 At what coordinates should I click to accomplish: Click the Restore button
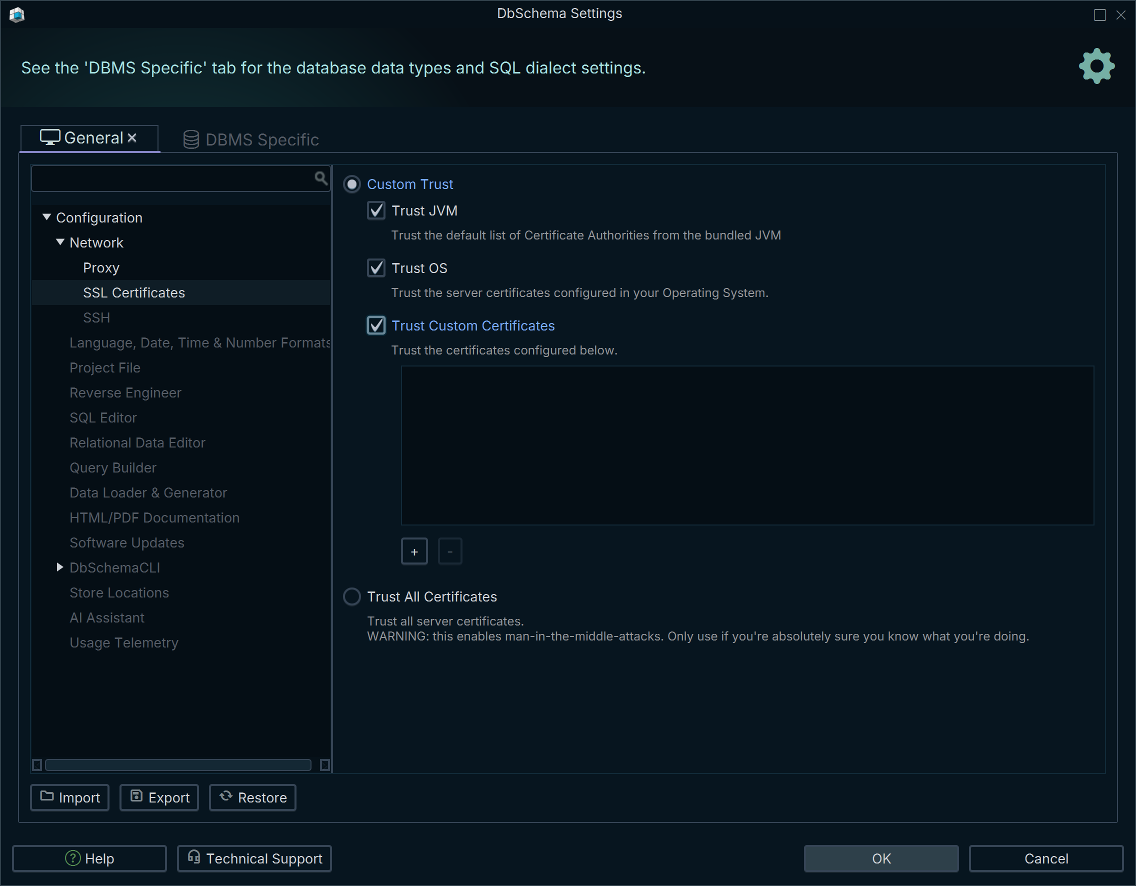(x=253, y=798)
